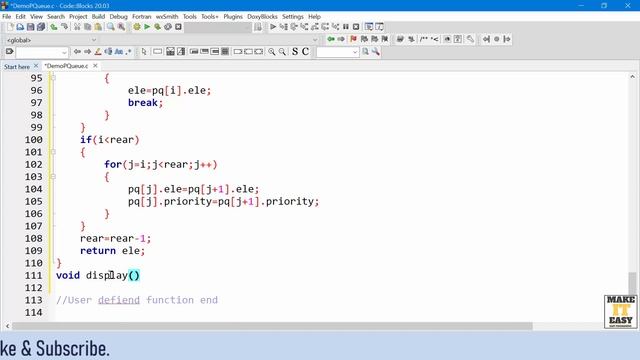Select the arrow pointer tool

144,52
